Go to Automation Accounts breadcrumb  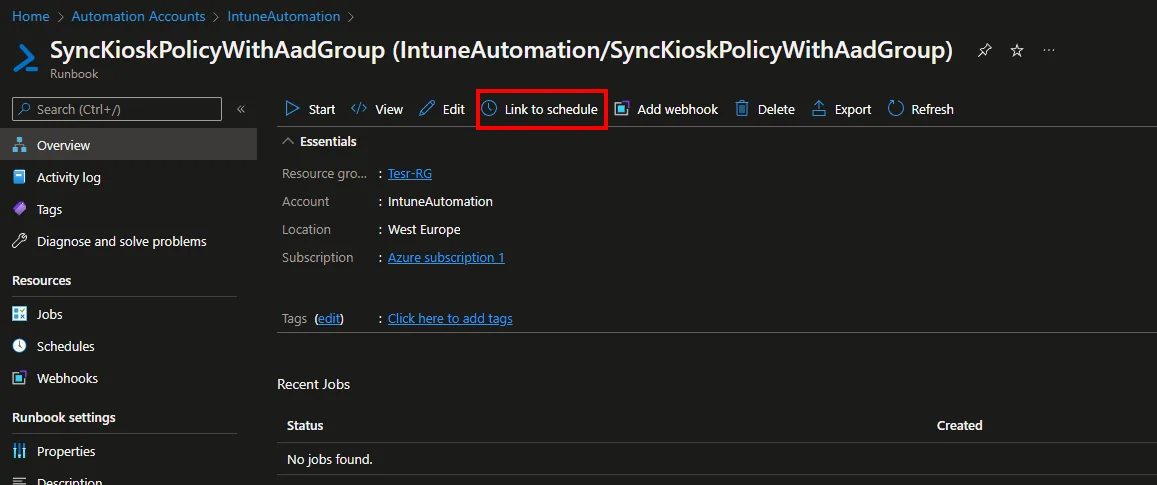click(138, 16)
